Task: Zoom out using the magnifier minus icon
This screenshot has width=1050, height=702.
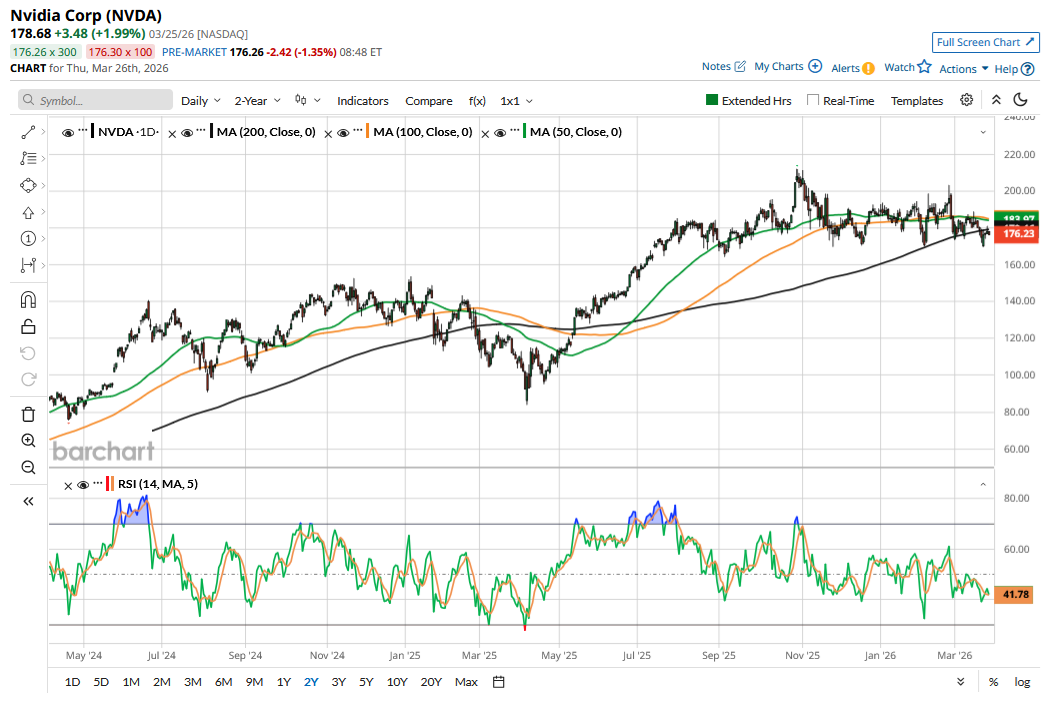Action: click(28, 467)
